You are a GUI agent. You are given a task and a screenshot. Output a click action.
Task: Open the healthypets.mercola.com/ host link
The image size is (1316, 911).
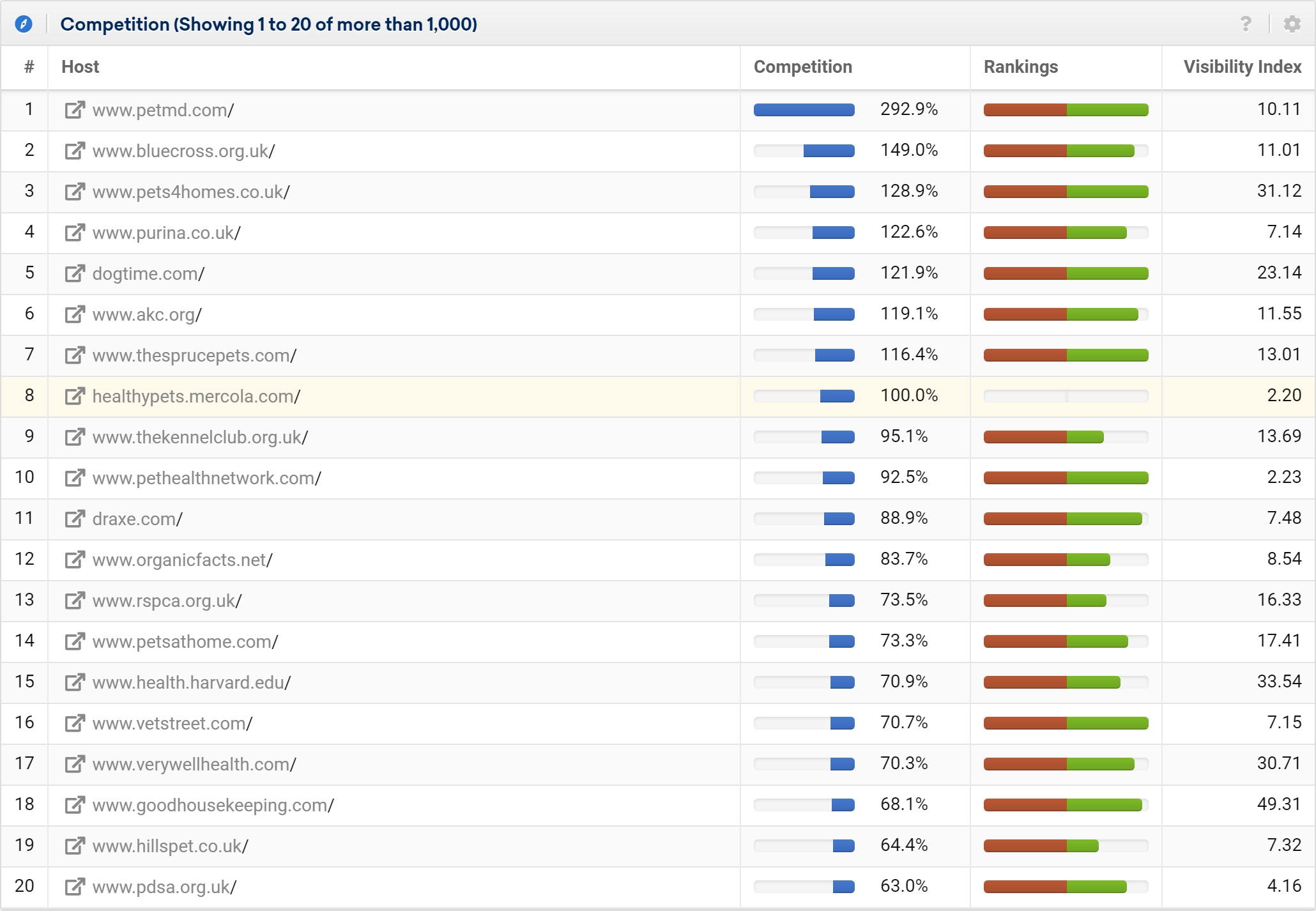(197, 396)
